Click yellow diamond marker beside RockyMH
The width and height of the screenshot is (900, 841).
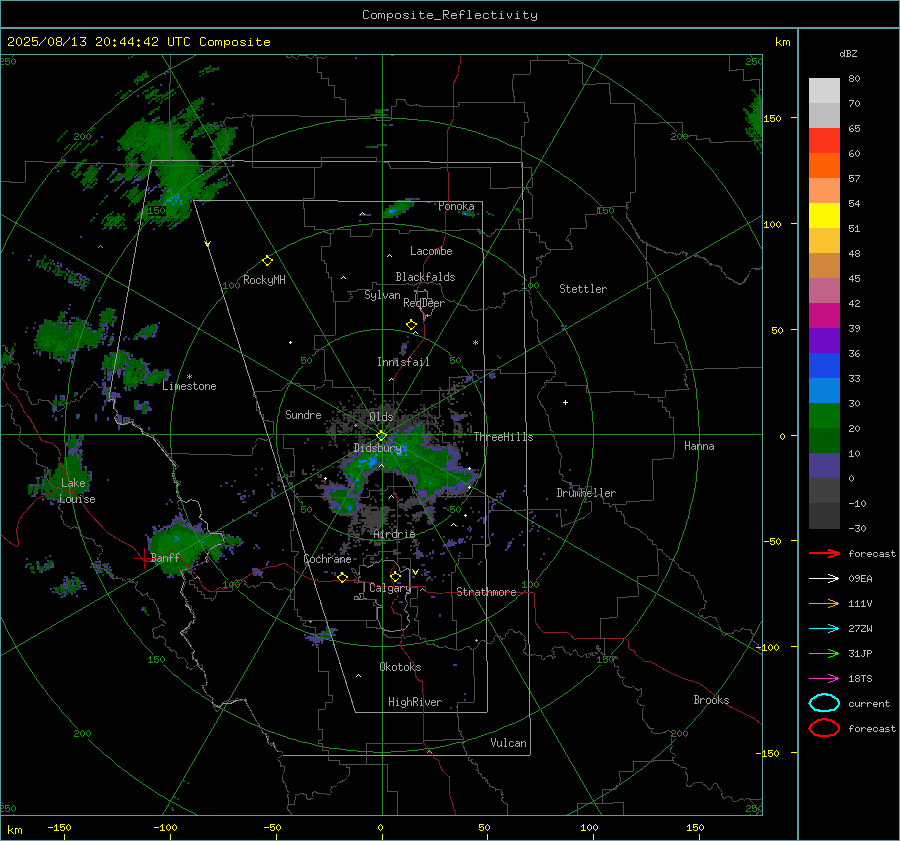(267, 261)
